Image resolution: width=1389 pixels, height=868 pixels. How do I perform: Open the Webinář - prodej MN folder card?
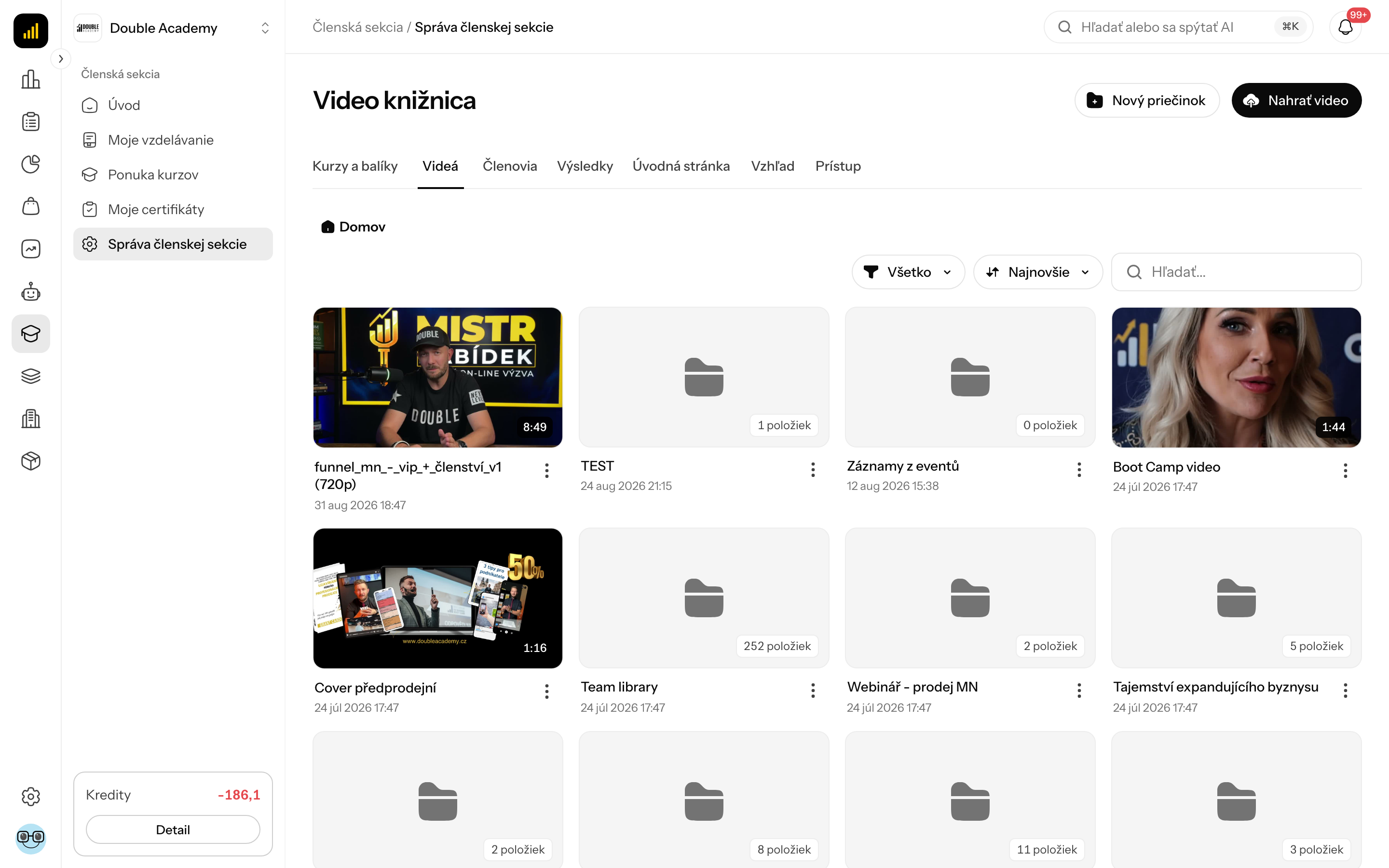tap(970, 598)
